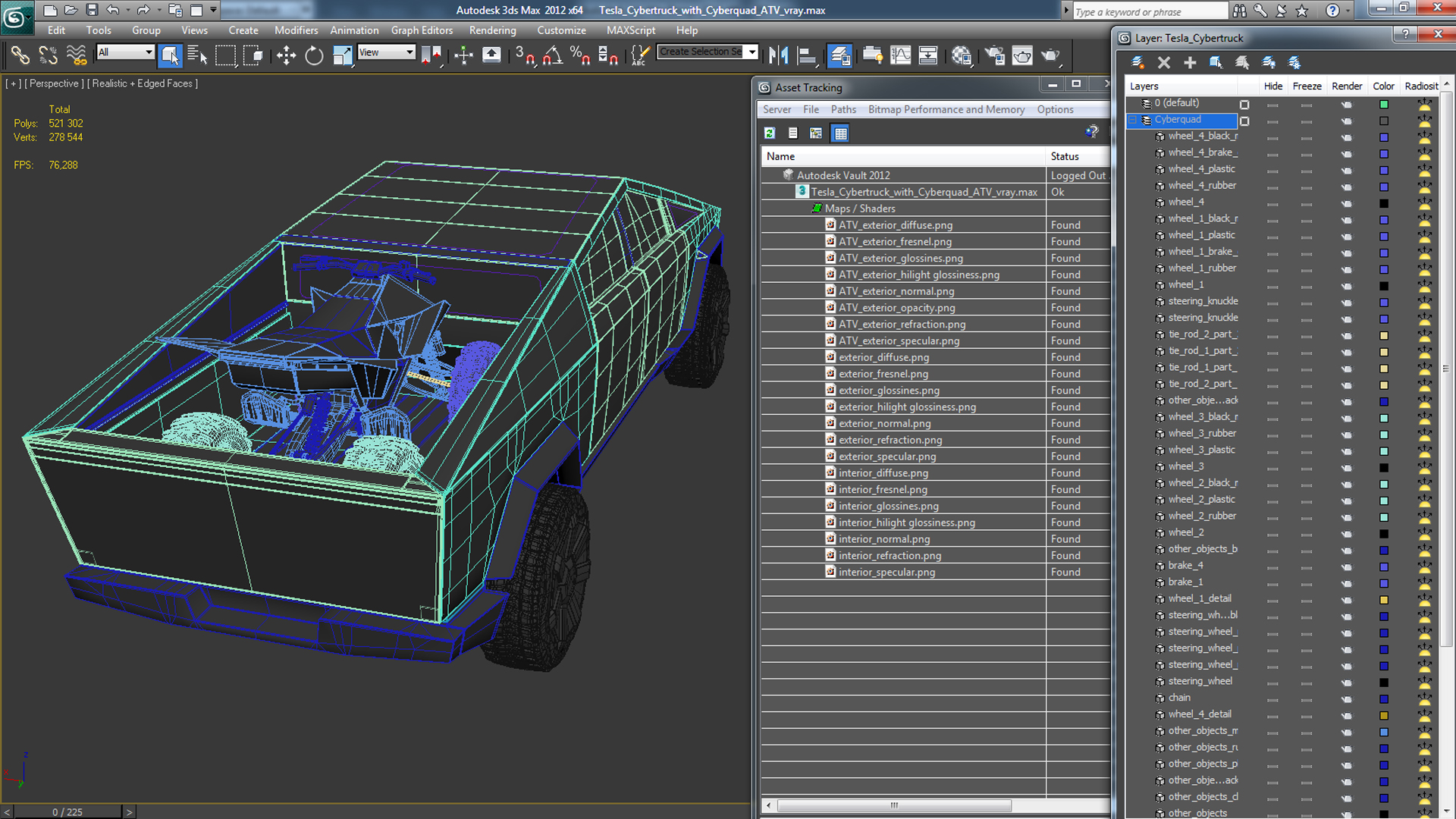This screenshot has width=1456, height=819.
Task: Click the Status column header
Action: (1065, 156)
